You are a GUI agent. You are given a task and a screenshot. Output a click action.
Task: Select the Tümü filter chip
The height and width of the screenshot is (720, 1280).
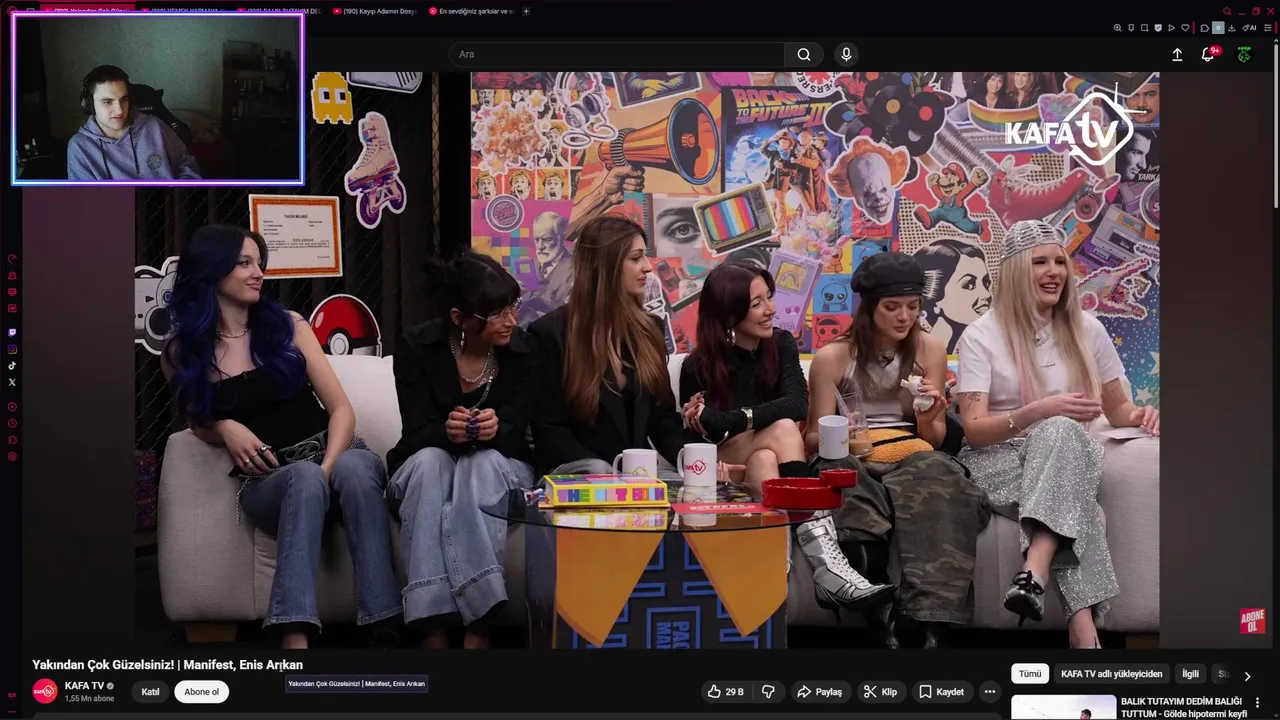pyautogui.click(x=1030, y=674)
